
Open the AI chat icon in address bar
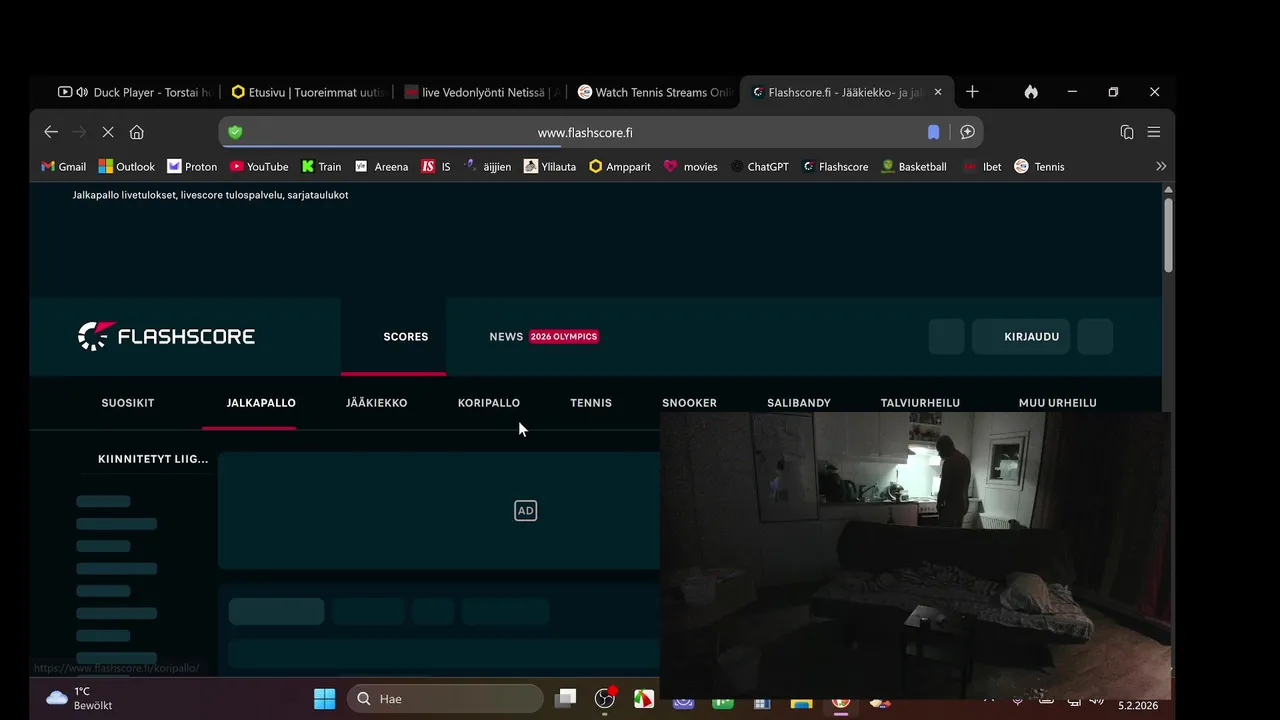967,132
